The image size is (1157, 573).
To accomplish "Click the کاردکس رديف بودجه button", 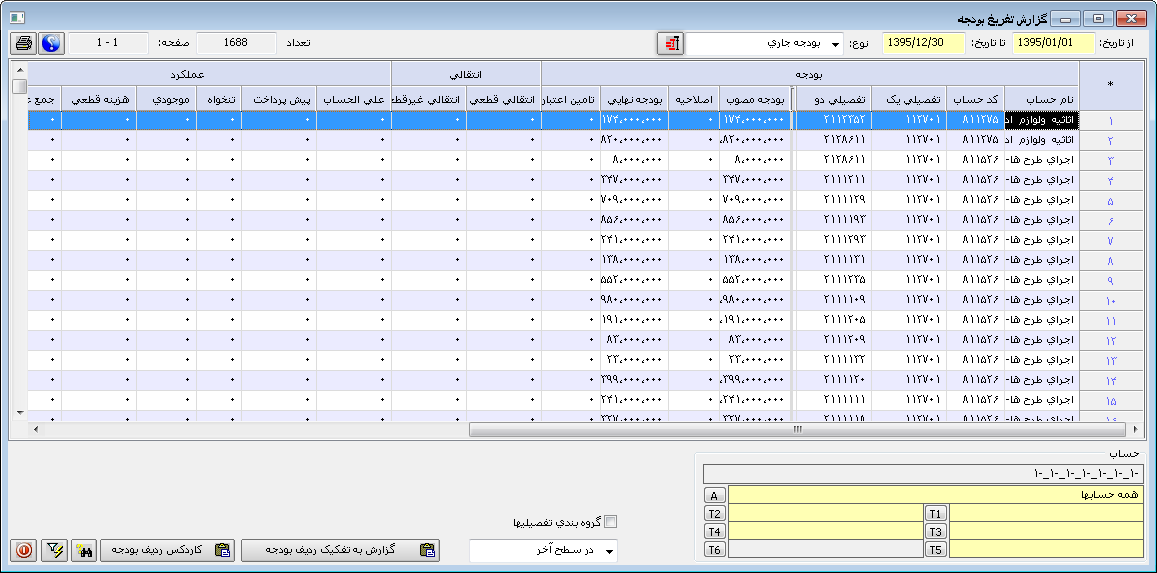I will (167, 550).
